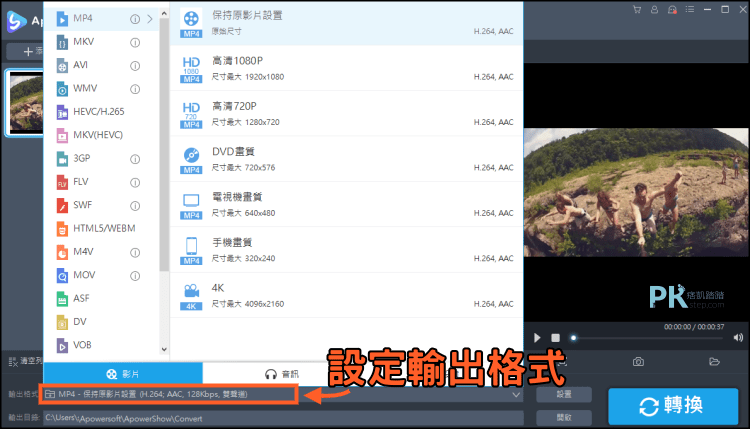The height and width of the screenshot is (429, 750).
Task: Select the MKV(HEVC) format icon
Action: coord(62,135)
